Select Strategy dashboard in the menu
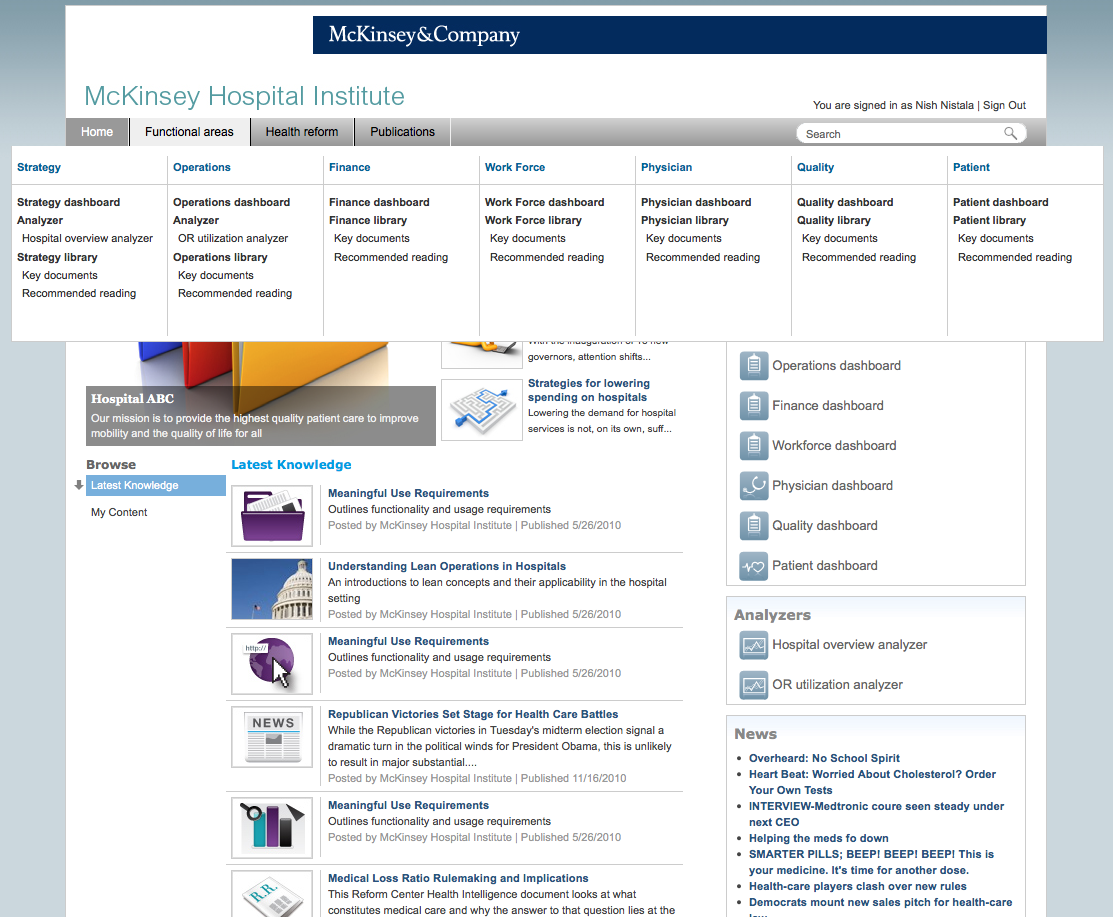Image resolution: width=1113 pixels, height=917 pixels. pos(68,202)
